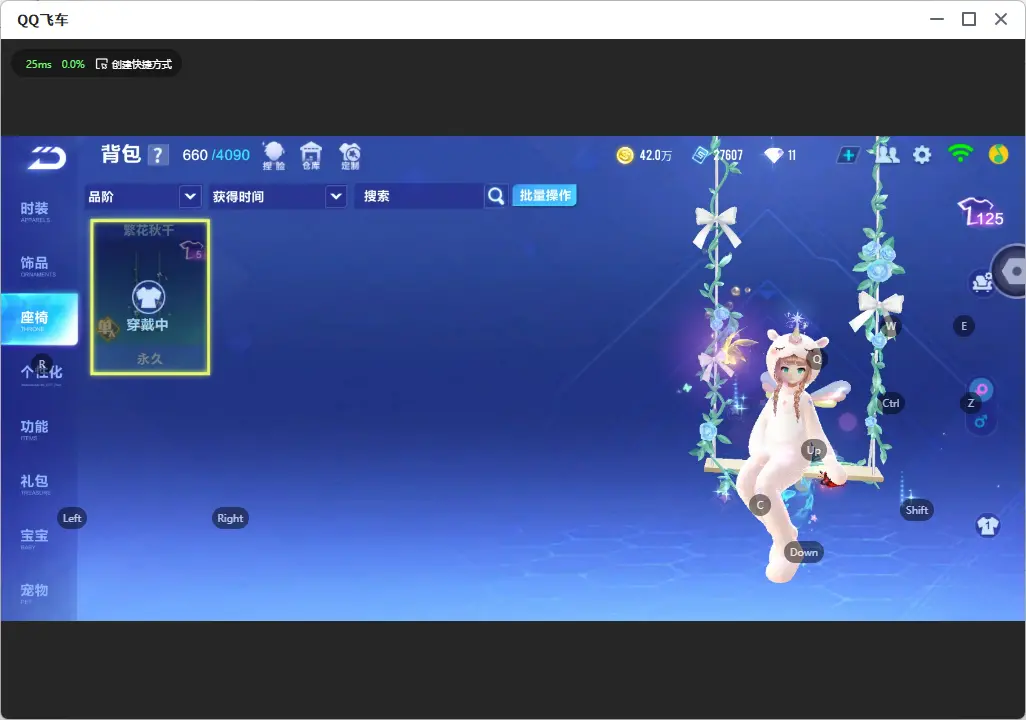Click the QQ Speed logo back icon
This screenshot has width=1026, height=720.
(47, 158)
